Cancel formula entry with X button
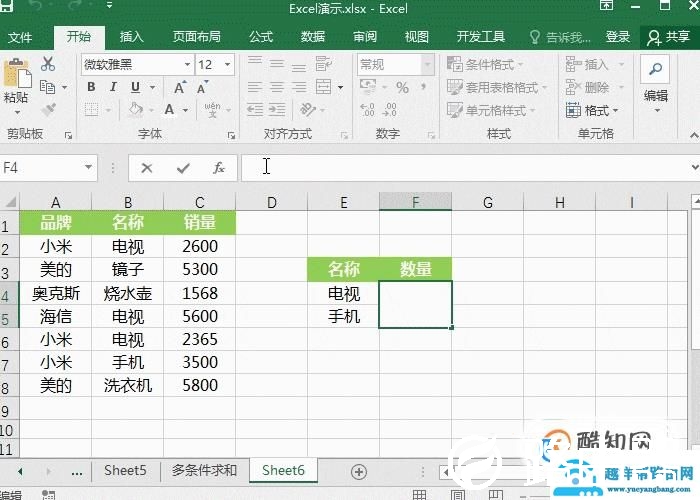 point(147,168)
